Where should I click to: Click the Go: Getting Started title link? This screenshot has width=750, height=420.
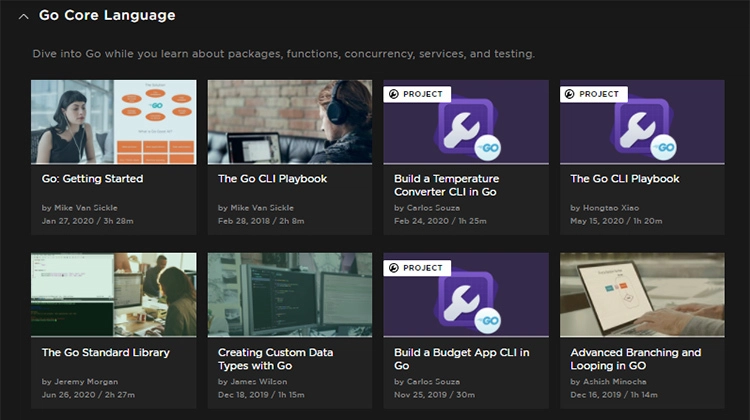click(x=92, y=178)
